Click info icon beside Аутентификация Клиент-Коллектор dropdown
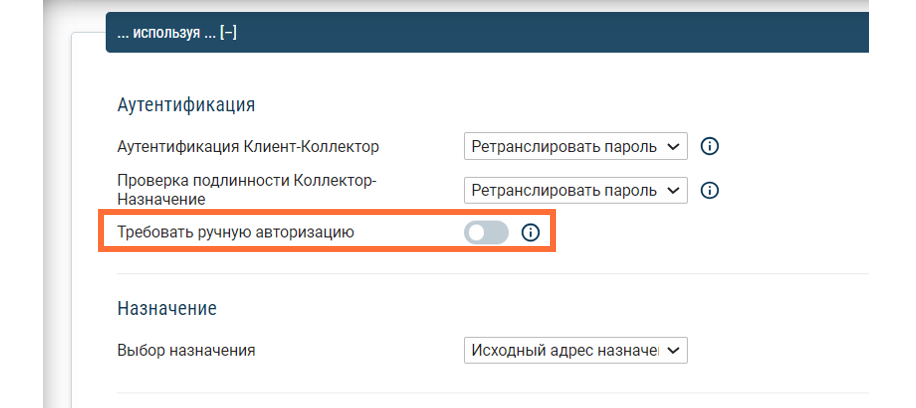This screenshot has height=408, width=916. (710, 147)
